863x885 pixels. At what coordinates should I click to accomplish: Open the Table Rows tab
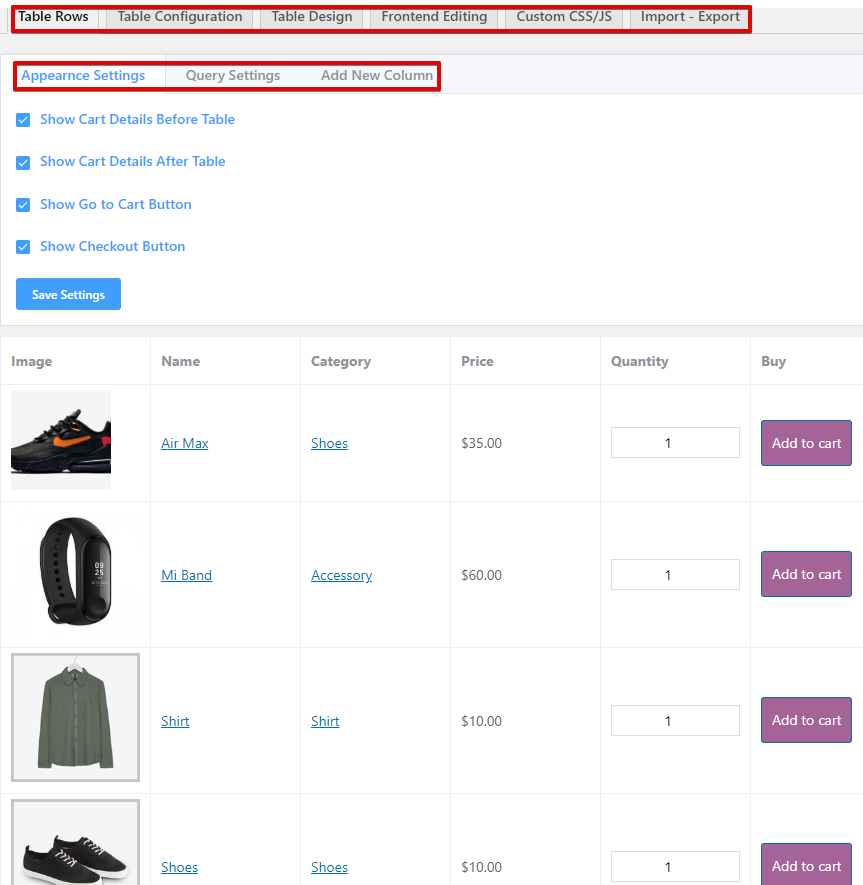coord(53,17)
